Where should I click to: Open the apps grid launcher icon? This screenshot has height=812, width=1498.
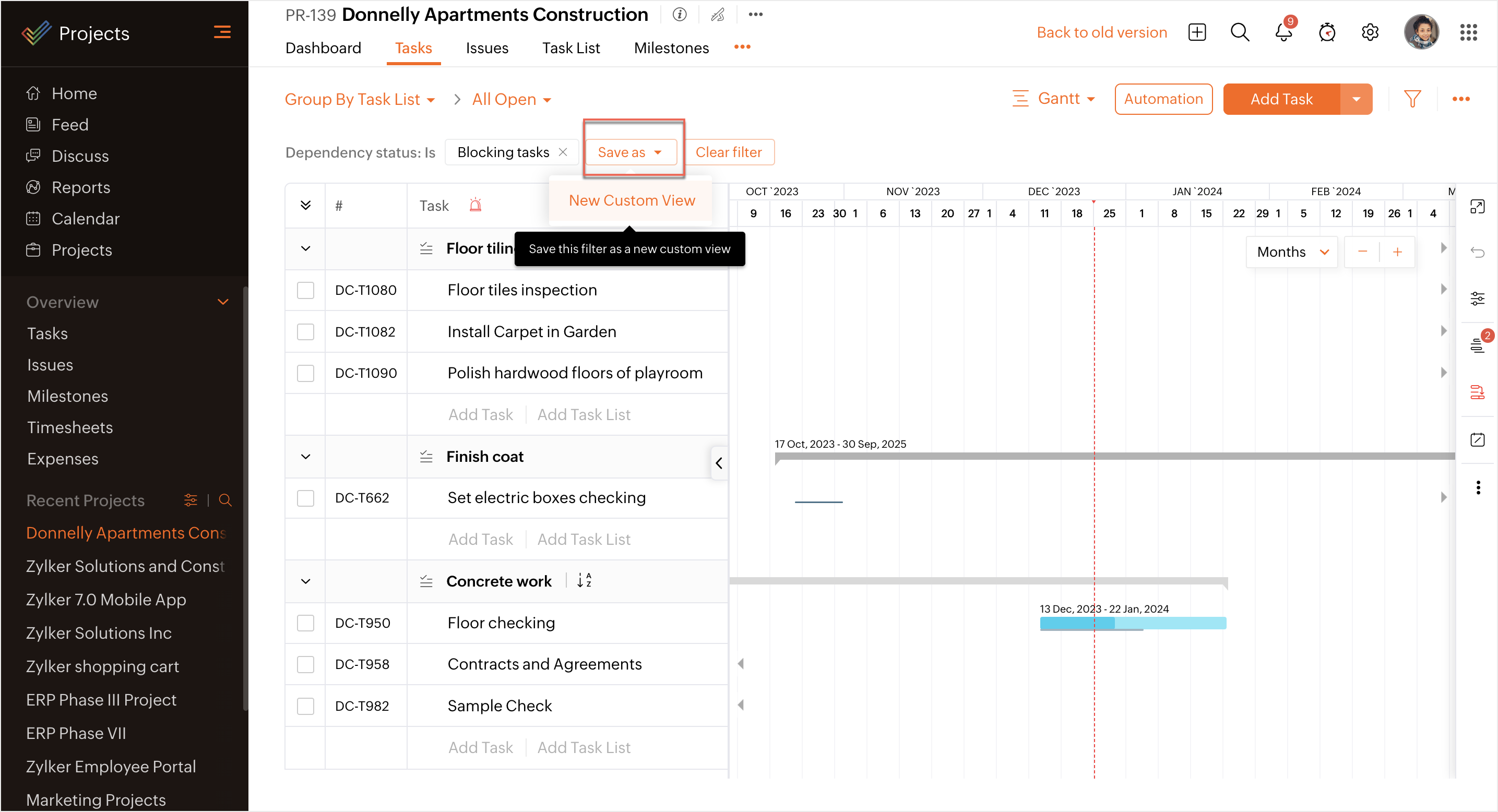(x=1468, y=32)
